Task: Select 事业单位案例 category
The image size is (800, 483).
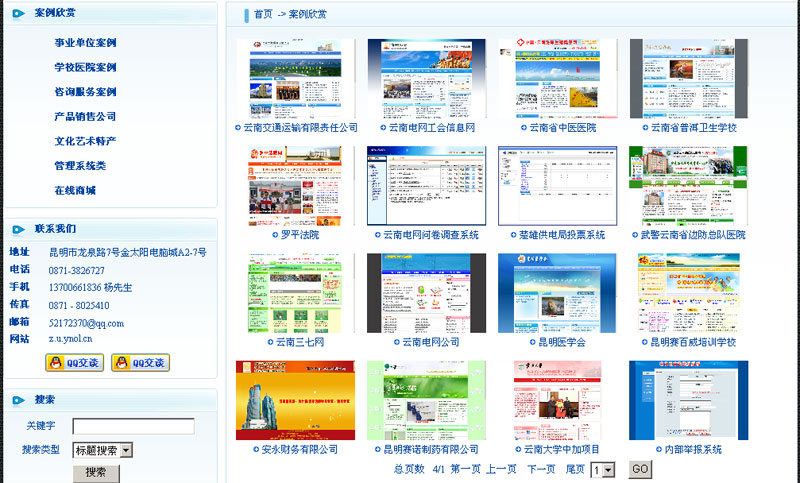Action: pyautogui.click(x=86, y=43)
